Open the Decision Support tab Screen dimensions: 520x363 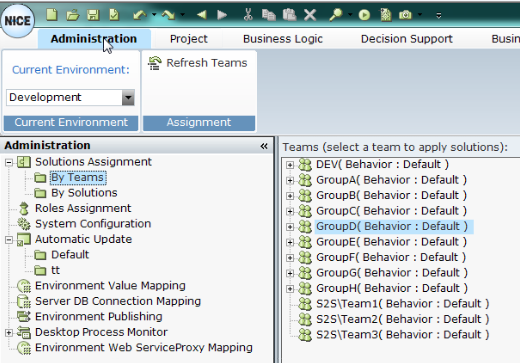click(x=407, y=39)
